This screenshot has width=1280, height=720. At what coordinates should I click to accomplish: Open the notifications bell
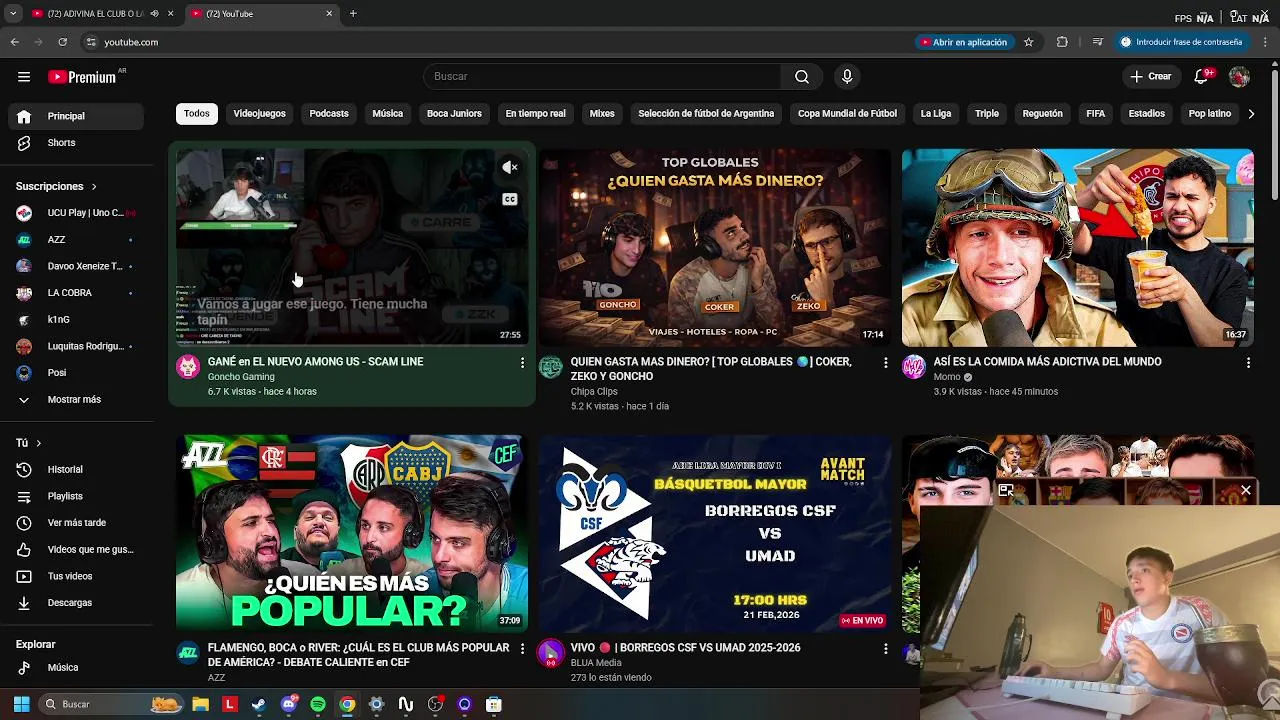(1202, 77)
